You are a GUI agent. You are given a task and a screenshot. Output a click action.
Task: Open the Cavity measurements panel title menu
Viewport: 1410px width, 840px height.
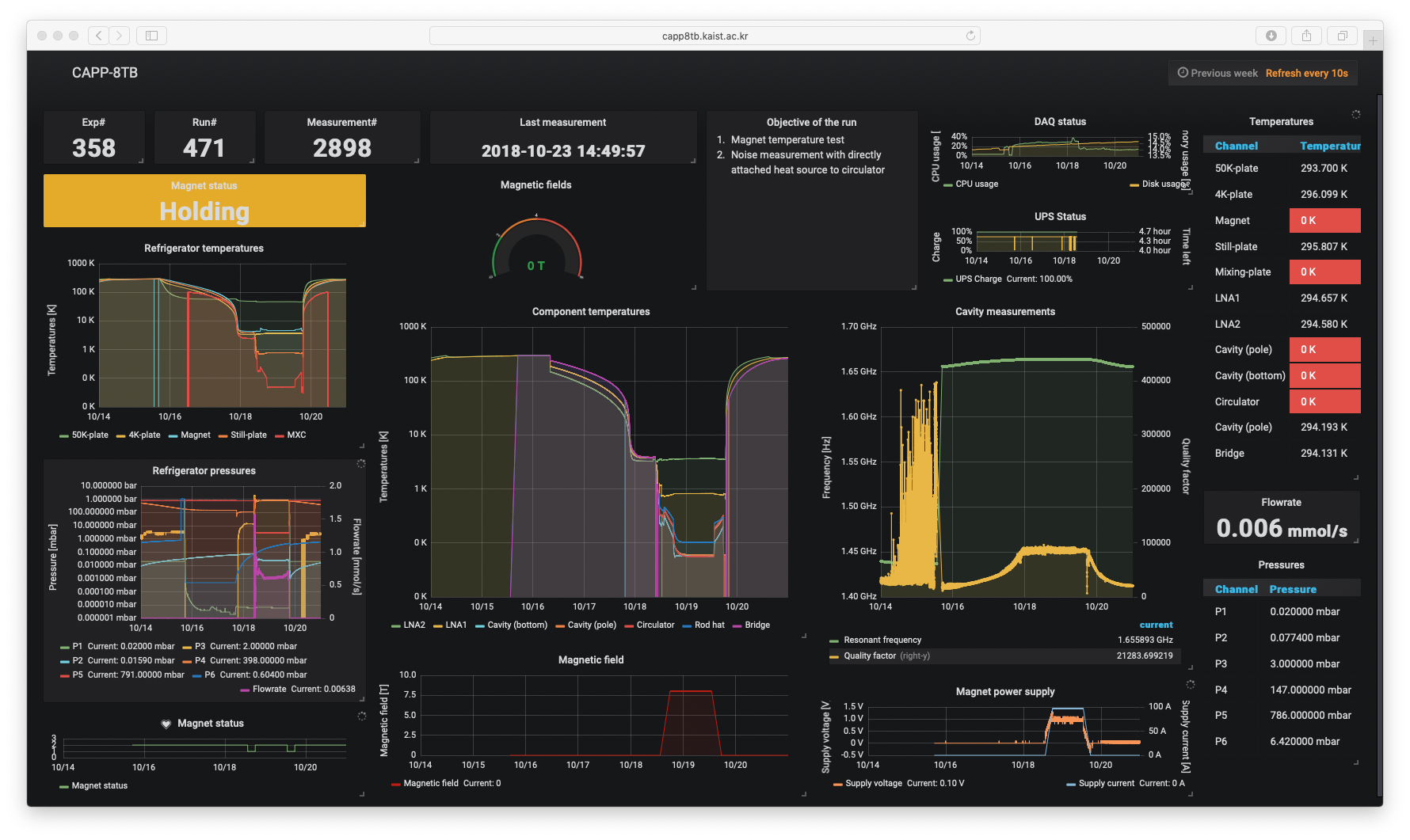point(1004,312)
